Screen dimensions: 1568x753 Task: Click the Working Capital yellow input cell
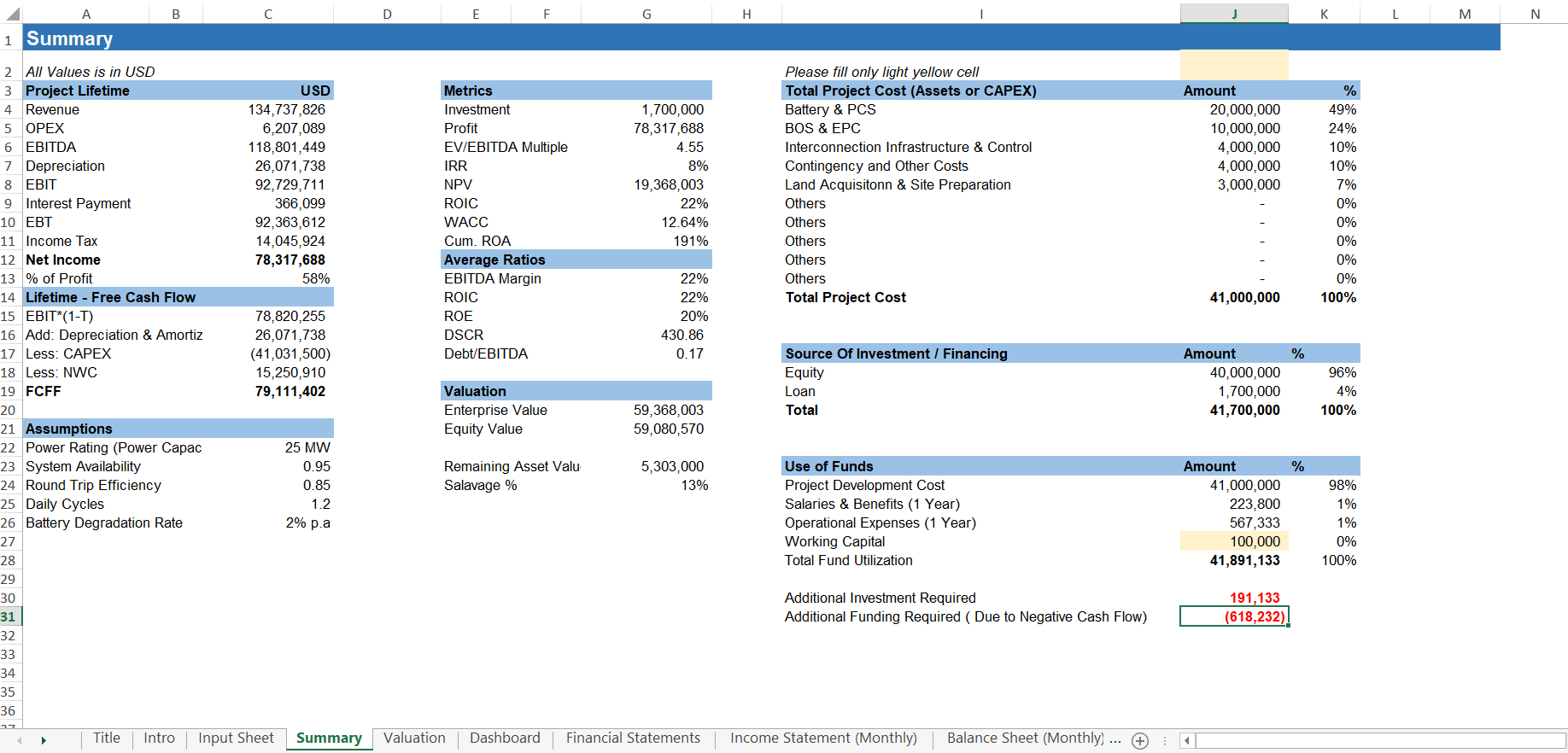click(1234, 541)
